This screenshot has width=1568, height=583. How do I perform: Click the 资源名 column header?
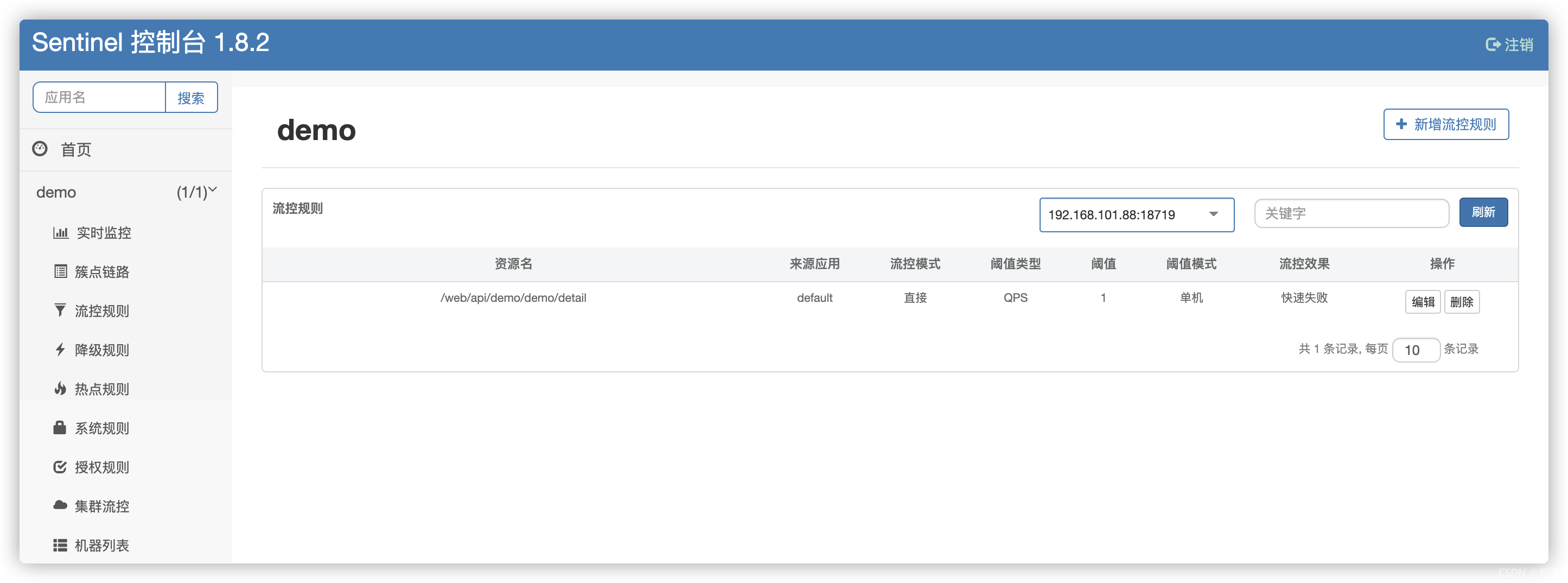pyautogui.click(x=513, y=264)
